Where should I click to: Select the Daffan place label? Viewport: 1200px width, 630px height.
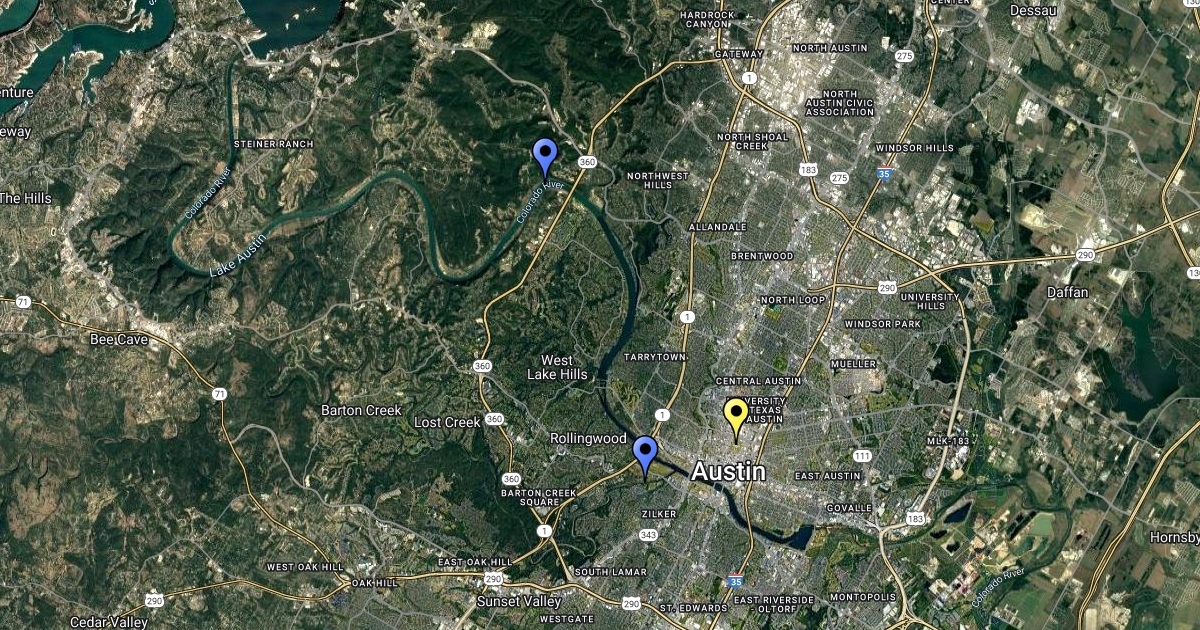(x=1066, y=292)
